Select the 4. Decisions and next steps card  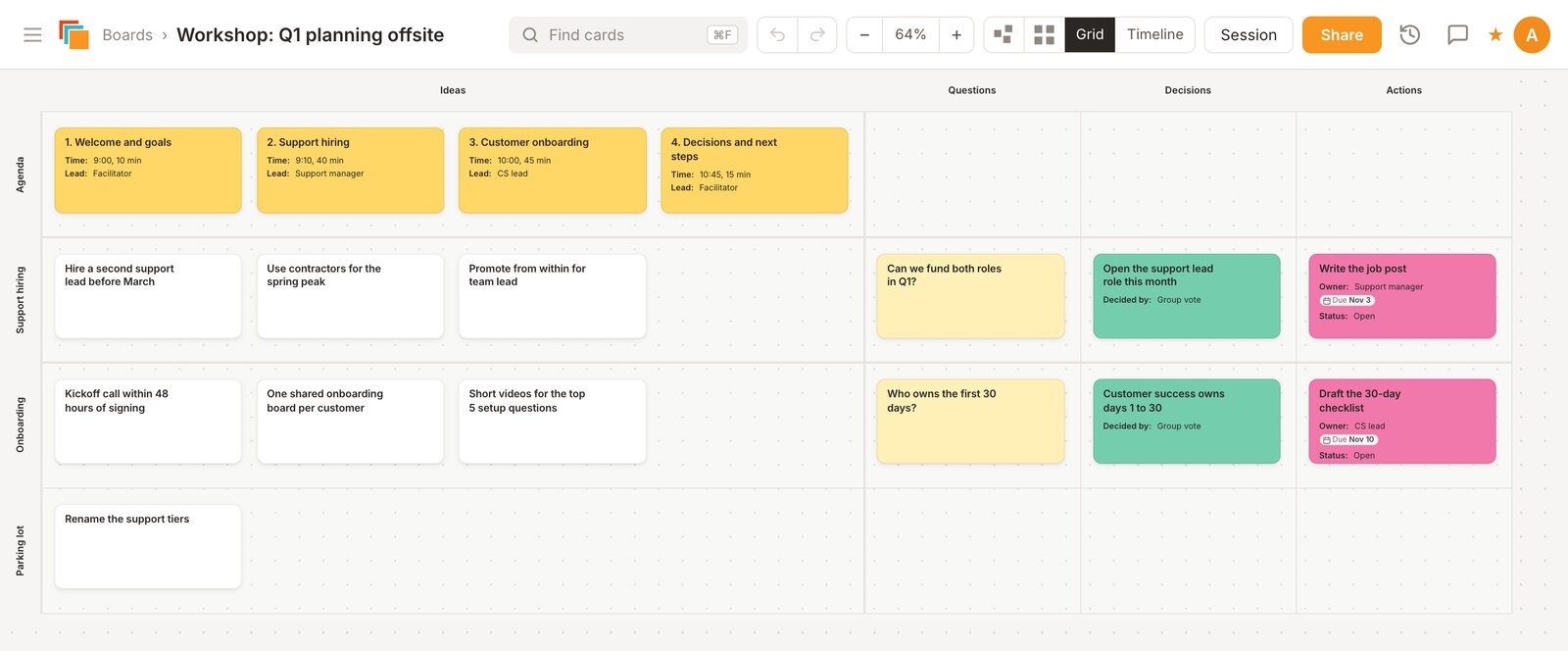(x=755, y=170)
